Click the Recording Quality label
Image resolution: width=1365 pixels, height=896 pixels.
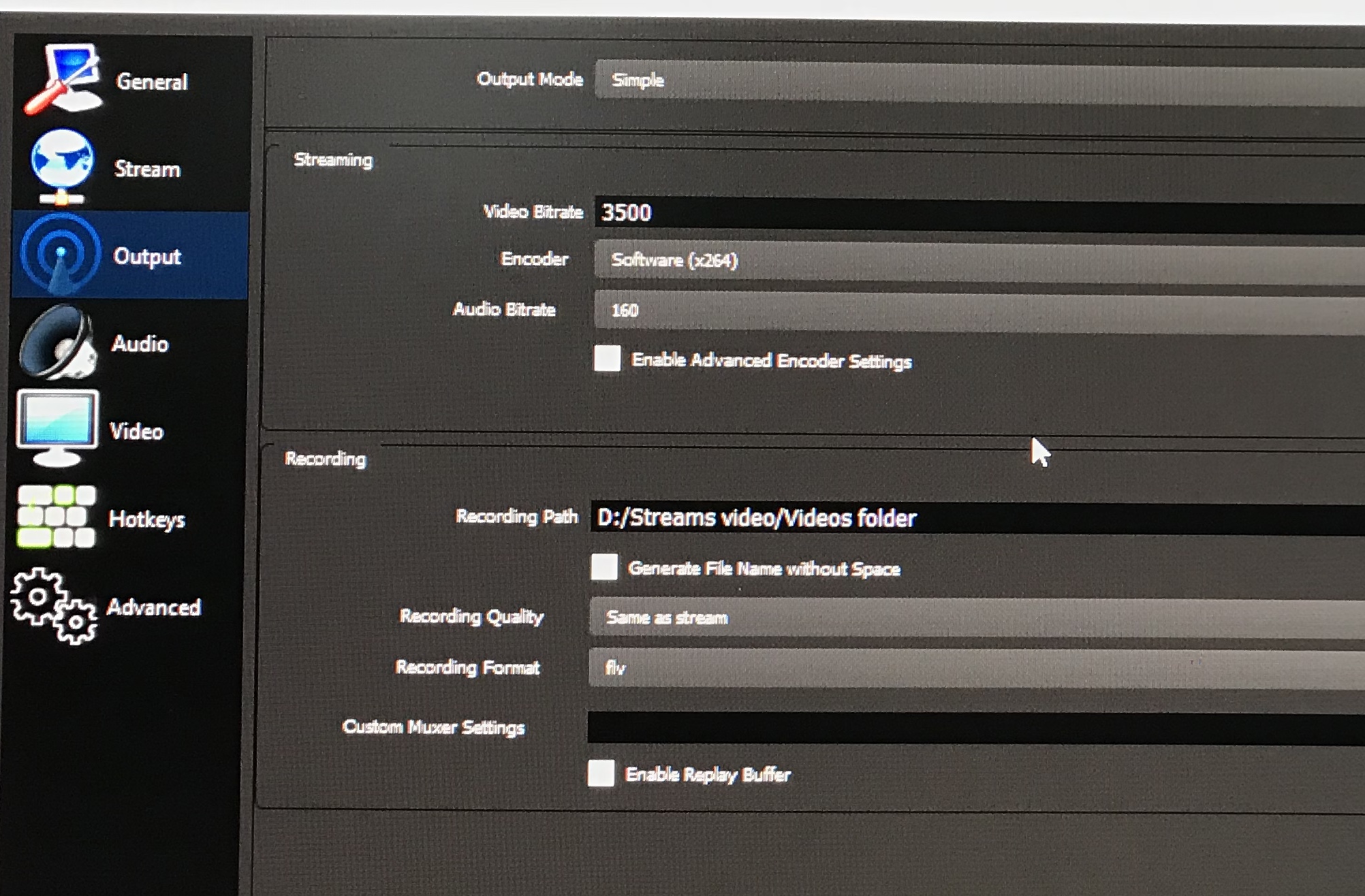[471, 617]
